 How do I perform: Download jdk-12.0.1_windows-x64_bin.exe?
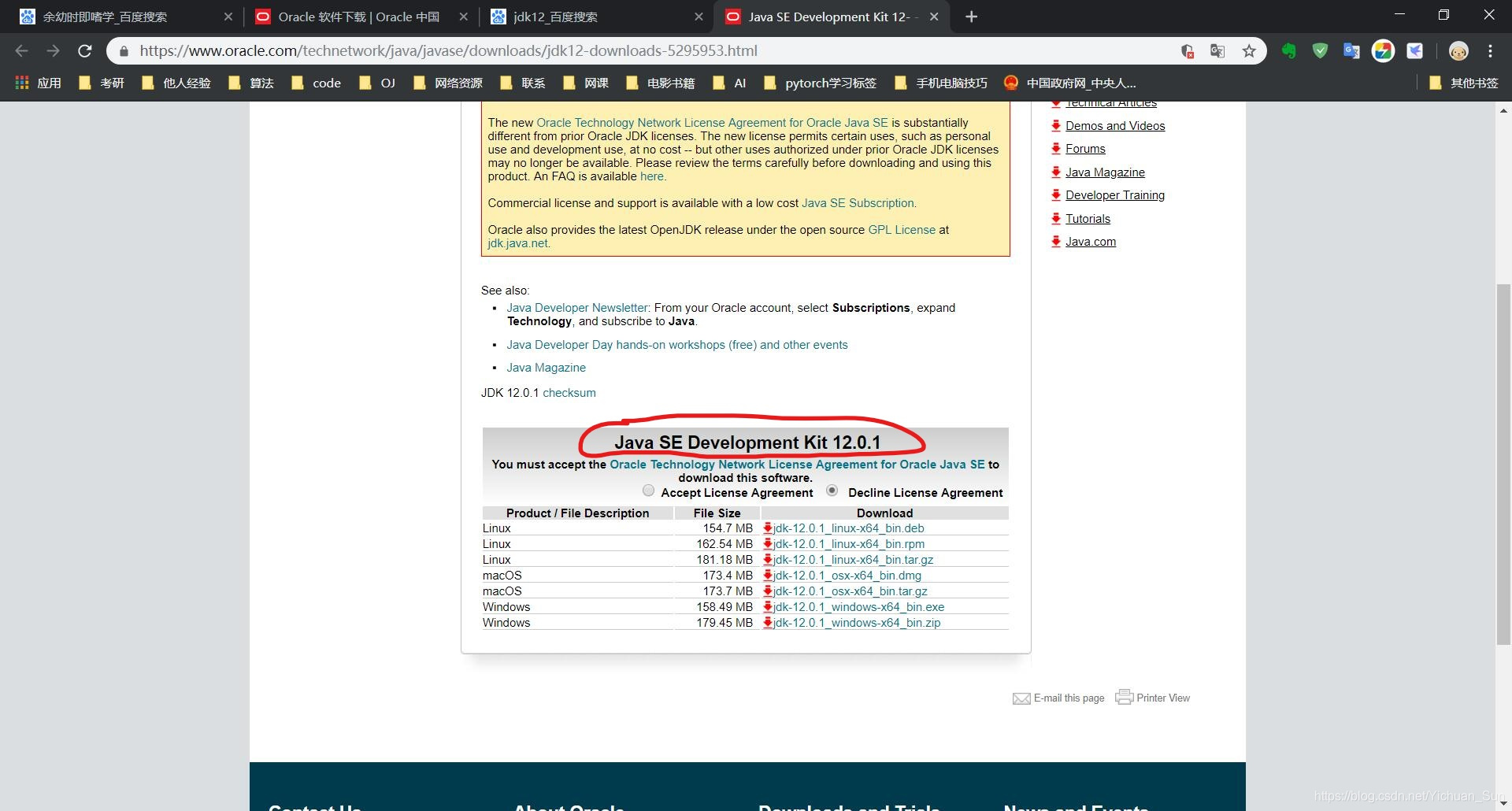pyautogui.click(x=858, y=607)
